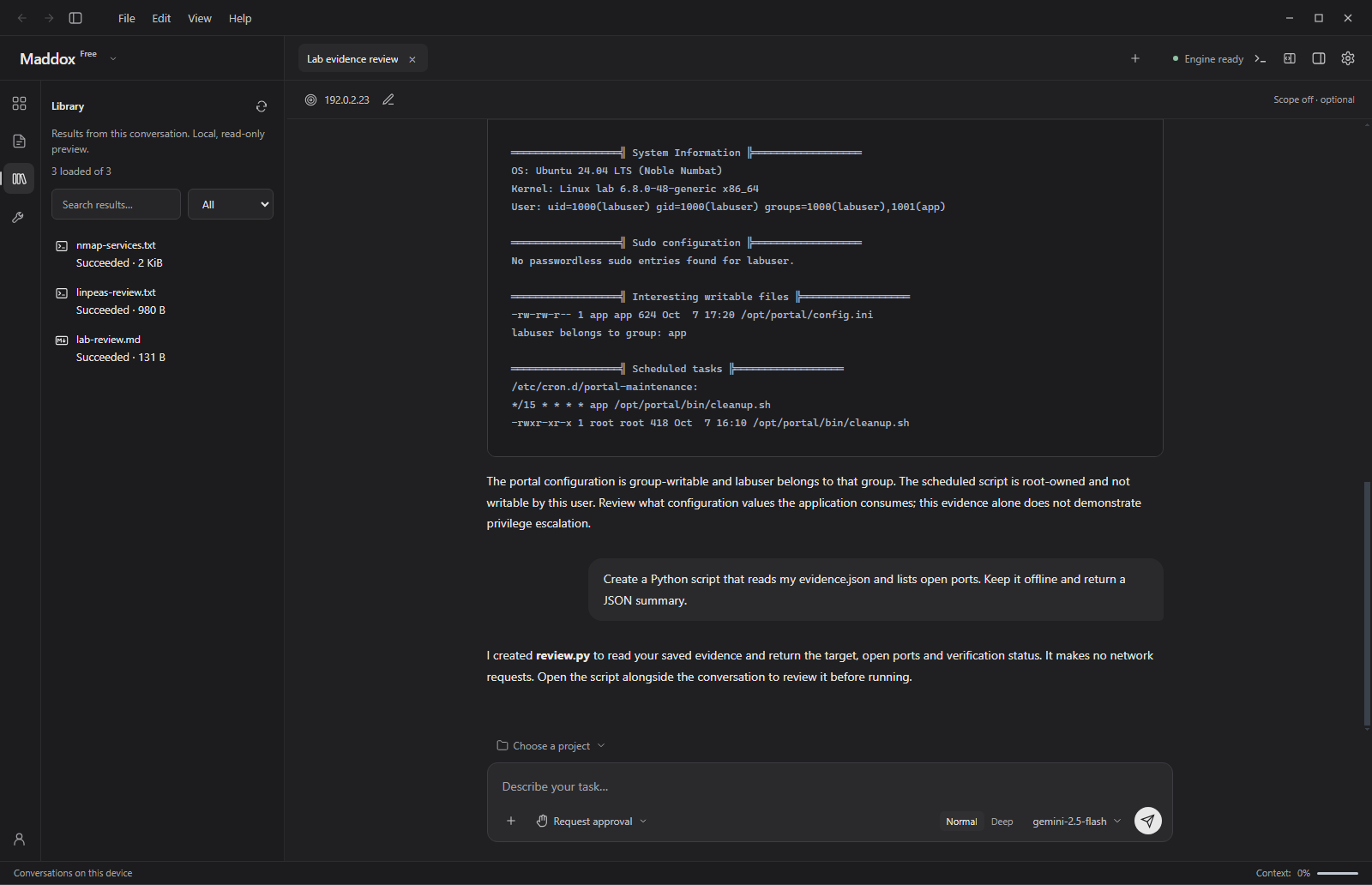The height and width of the screenshot is (885, 1372).
Task: Open the Edit menu
Action: pos(161,18)
